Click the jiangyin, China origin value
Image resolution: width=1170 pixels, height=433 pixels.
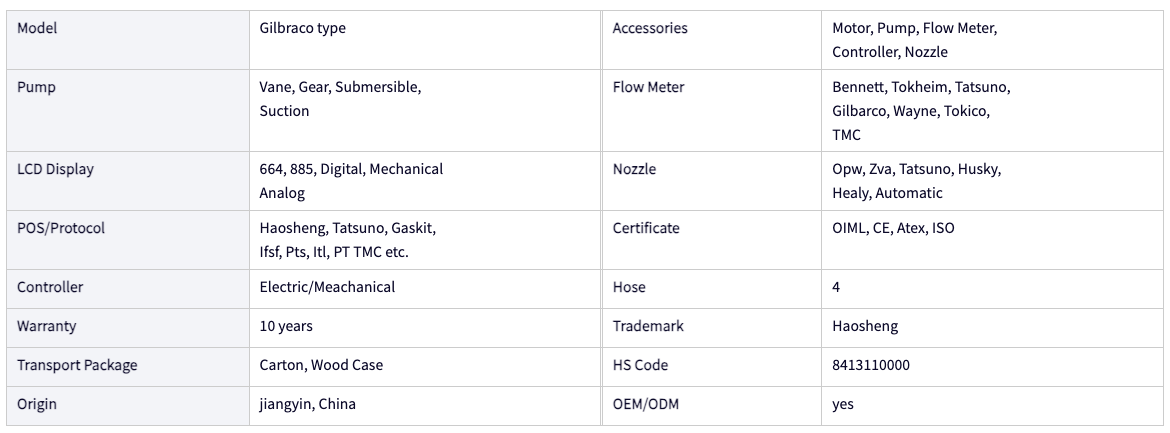click(x=307, y=405)
